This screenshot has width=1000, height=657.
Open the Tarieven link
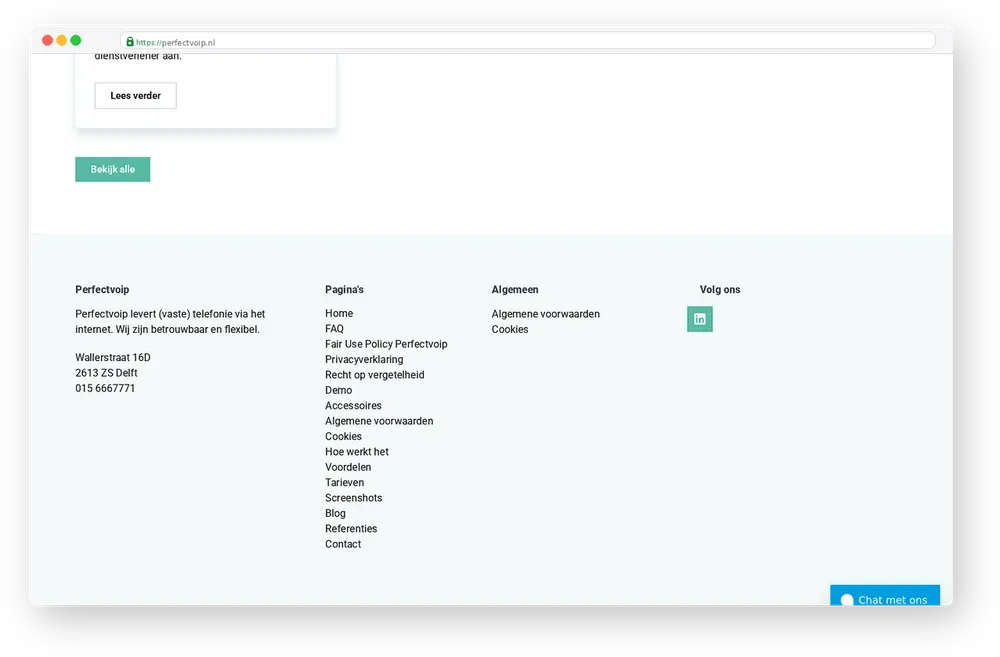[344, 482]
